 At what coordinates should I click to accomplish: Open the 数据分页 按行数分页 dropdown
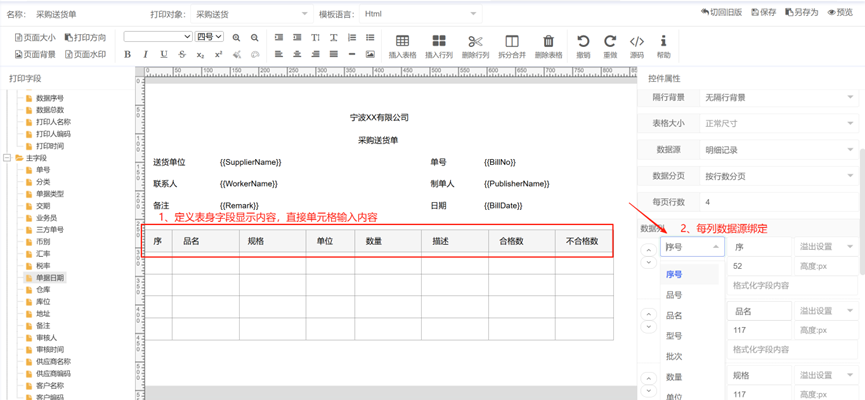[x=778, y=176]
